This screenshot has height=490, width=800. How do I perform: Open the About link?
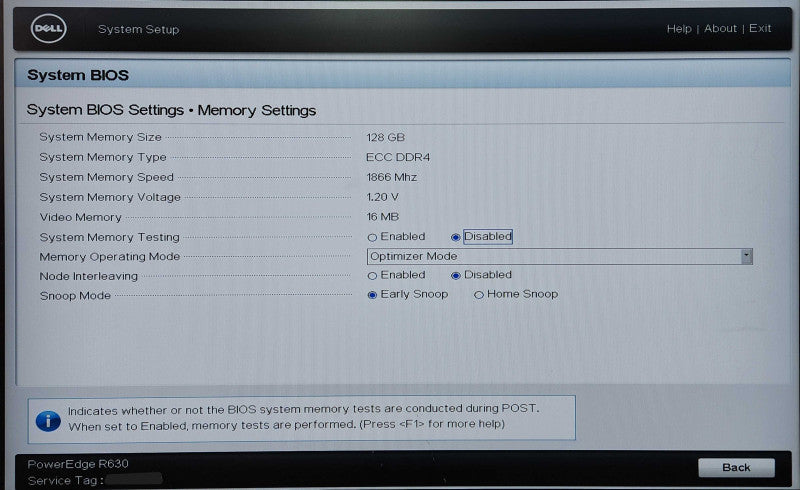pos(720,29)
